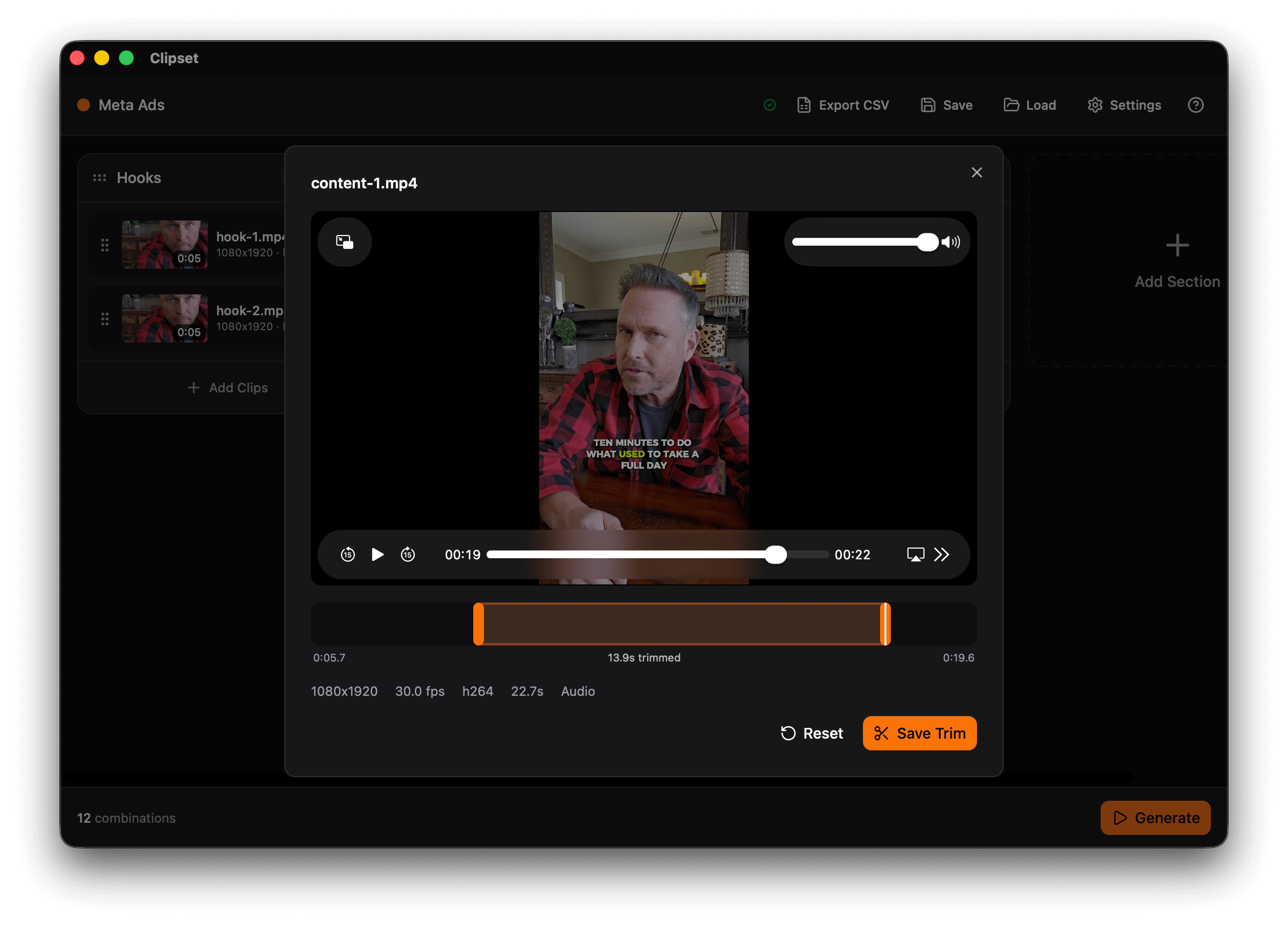The image size is (1288, 927).
Task: Skip forward 15 seconds in video
Action: point(408,554)
